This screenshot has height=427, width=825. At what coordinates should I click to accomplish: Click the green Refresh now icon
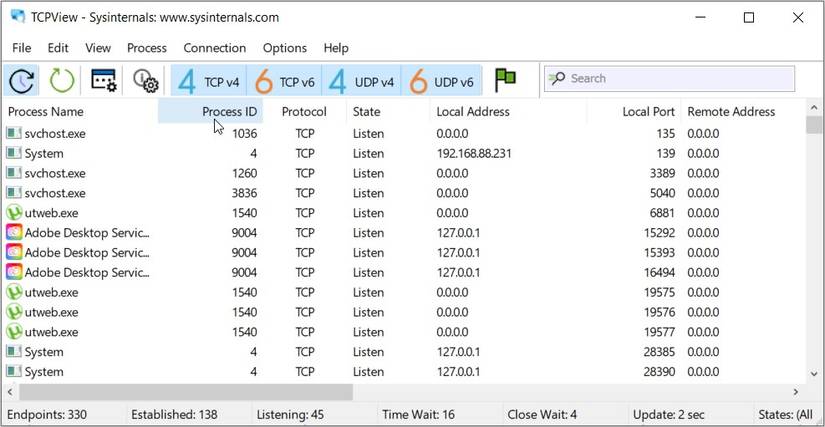click(x=62, y=81)
